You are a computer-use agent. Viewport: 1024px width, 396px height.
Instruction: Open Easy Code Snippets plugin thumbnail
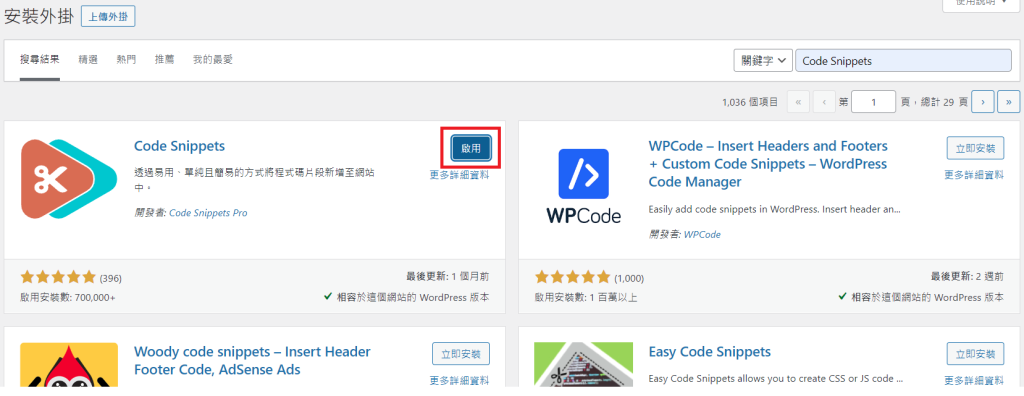(x=584, y=365)
